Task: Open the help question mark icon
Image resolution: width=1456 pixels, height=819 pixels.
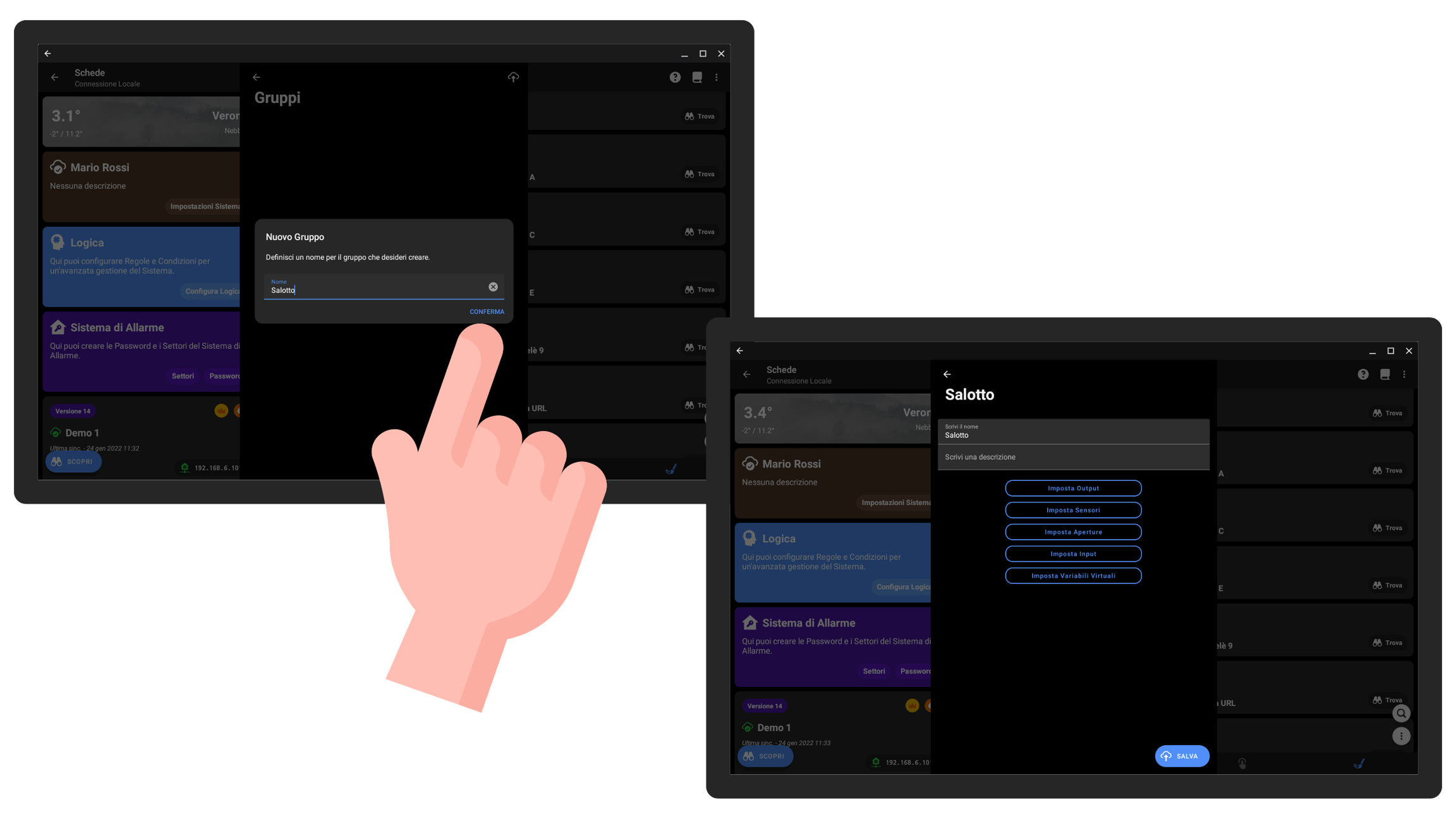Action: pyautogui.click(x=675, y=77)
